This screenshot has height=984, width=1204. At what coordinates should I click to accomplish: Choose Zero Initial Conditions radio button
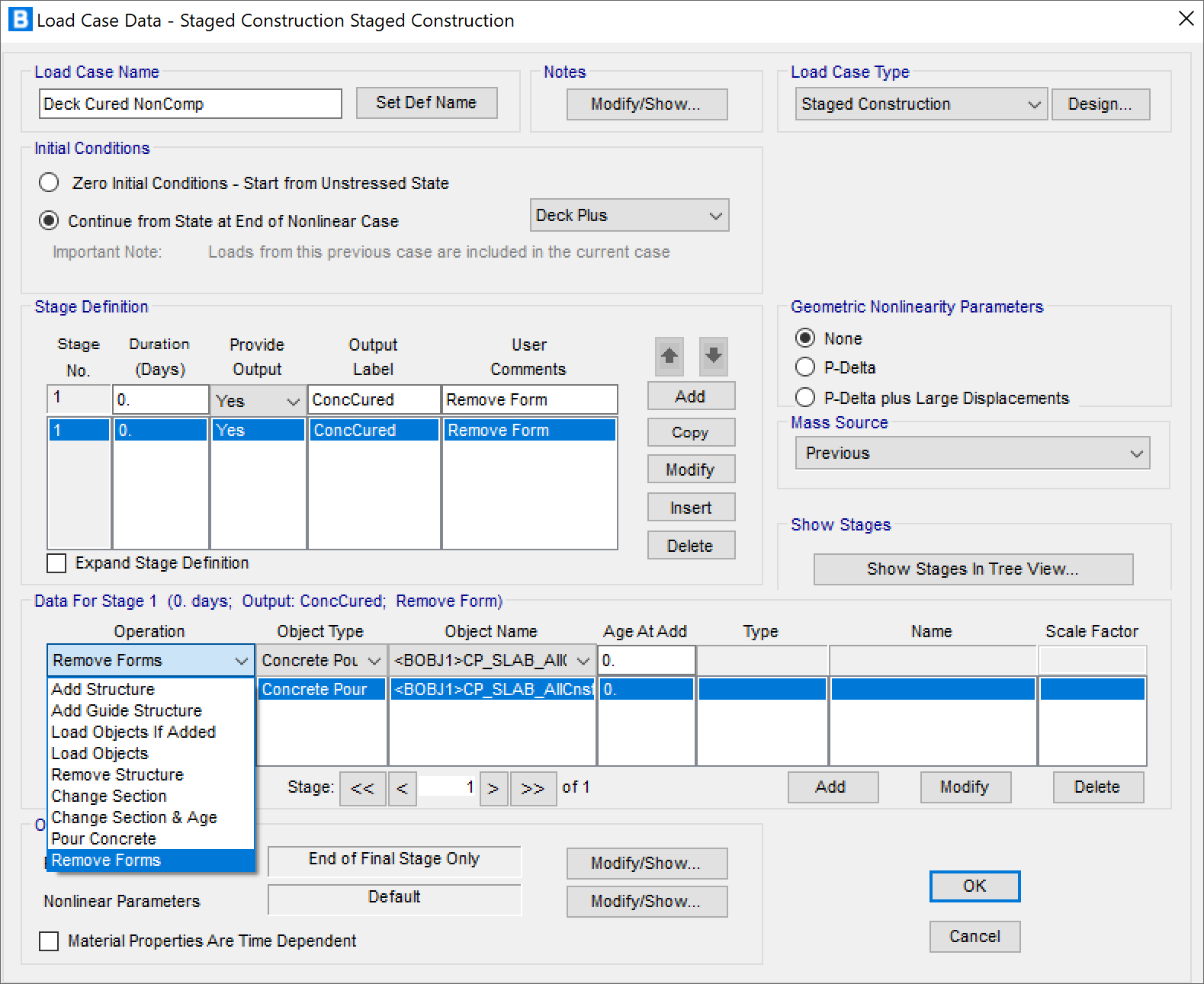(49, 183)
